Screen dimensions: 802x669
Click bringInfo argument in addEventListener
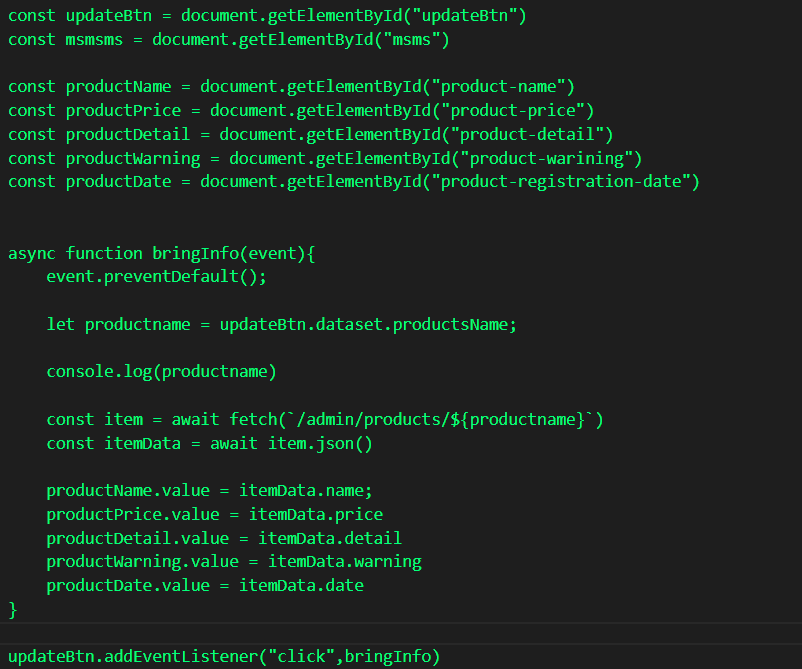coord(388,656)
